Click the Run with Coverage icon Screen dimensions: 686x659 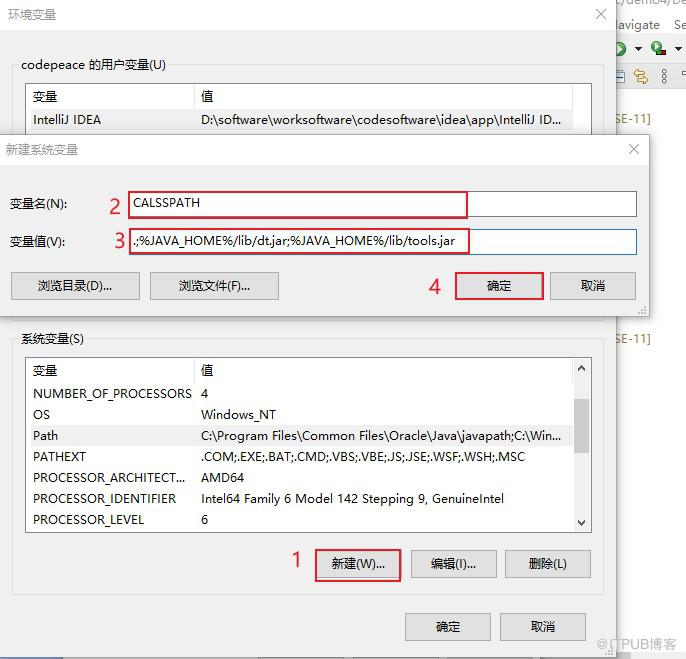point(658,48)
